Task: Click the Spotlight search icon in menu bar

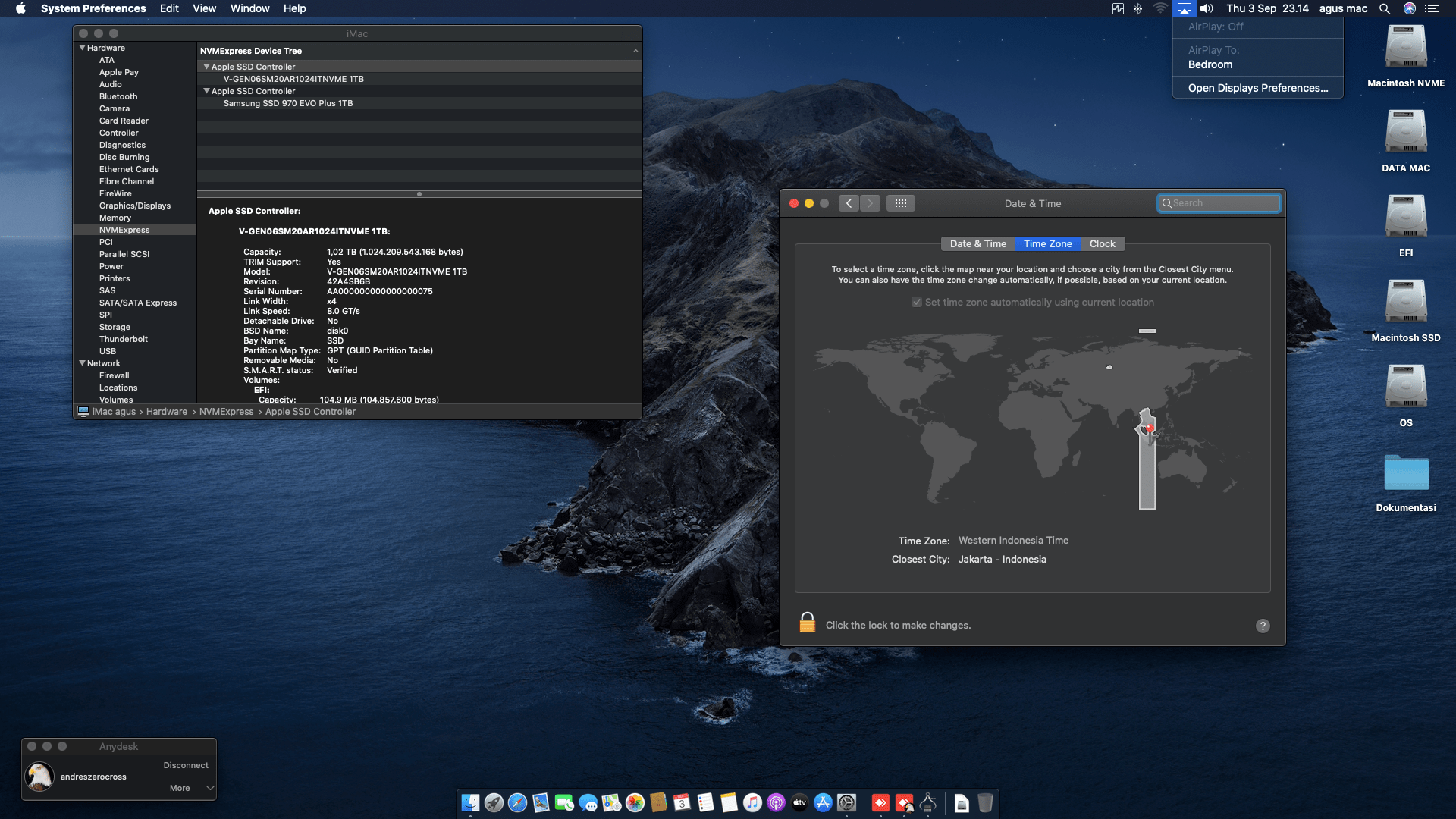Action: click(1384, 8)
